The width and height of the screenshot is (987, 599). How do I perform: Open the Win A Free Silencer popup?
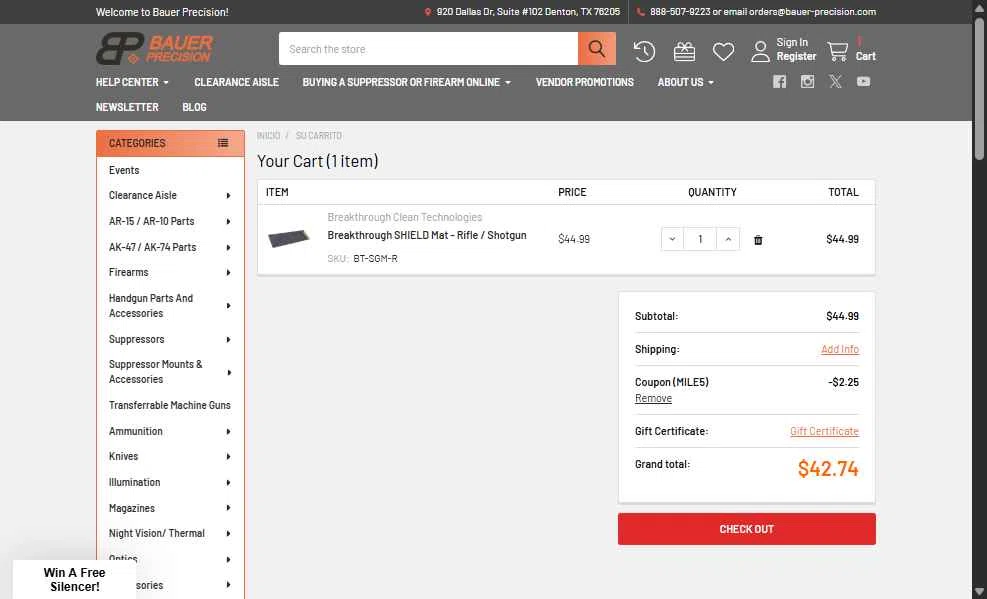74,579
